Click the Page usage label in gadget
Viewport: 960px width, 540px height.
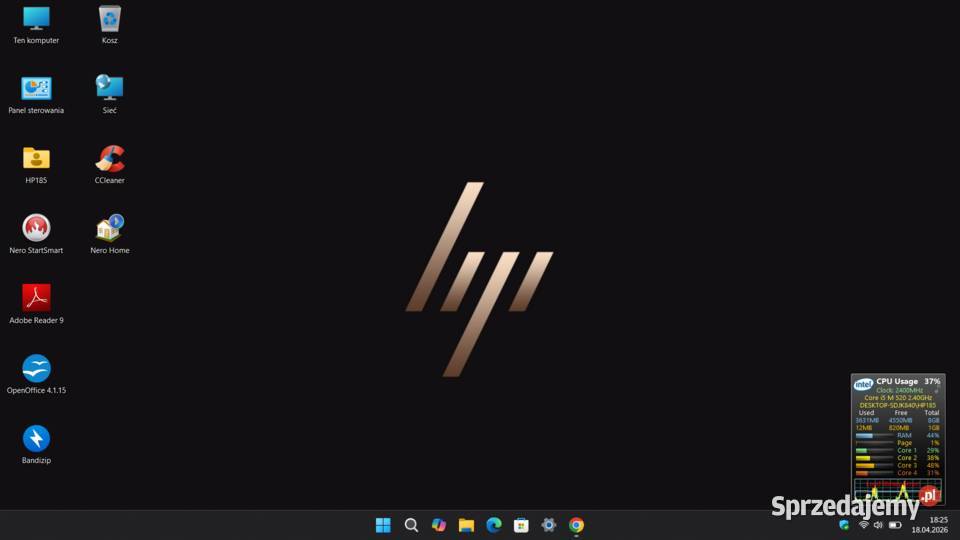(x=905, y=443)
